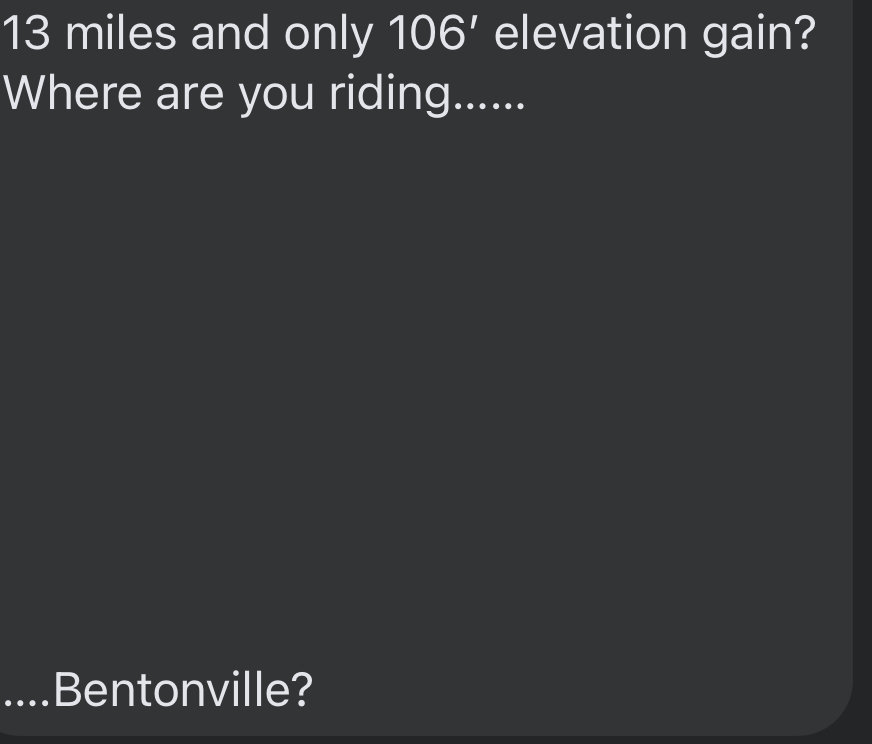Click the word "elevation" in first line
872x744 pixels.
click(x=591, y=33)
